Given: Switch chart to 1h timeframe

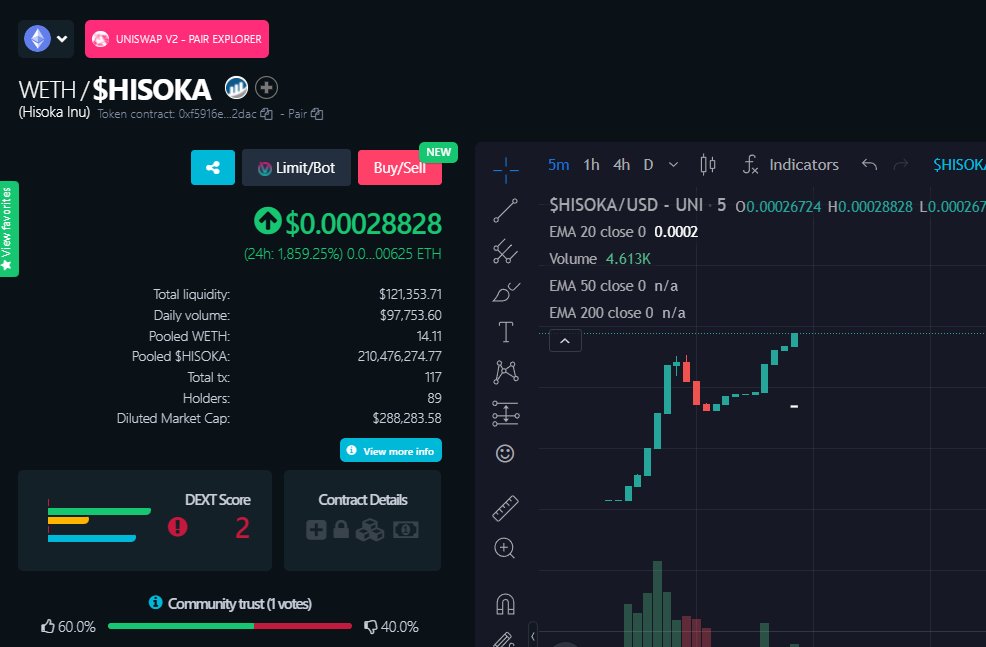Looking at the screenshot, I should (x=591, y=165).
